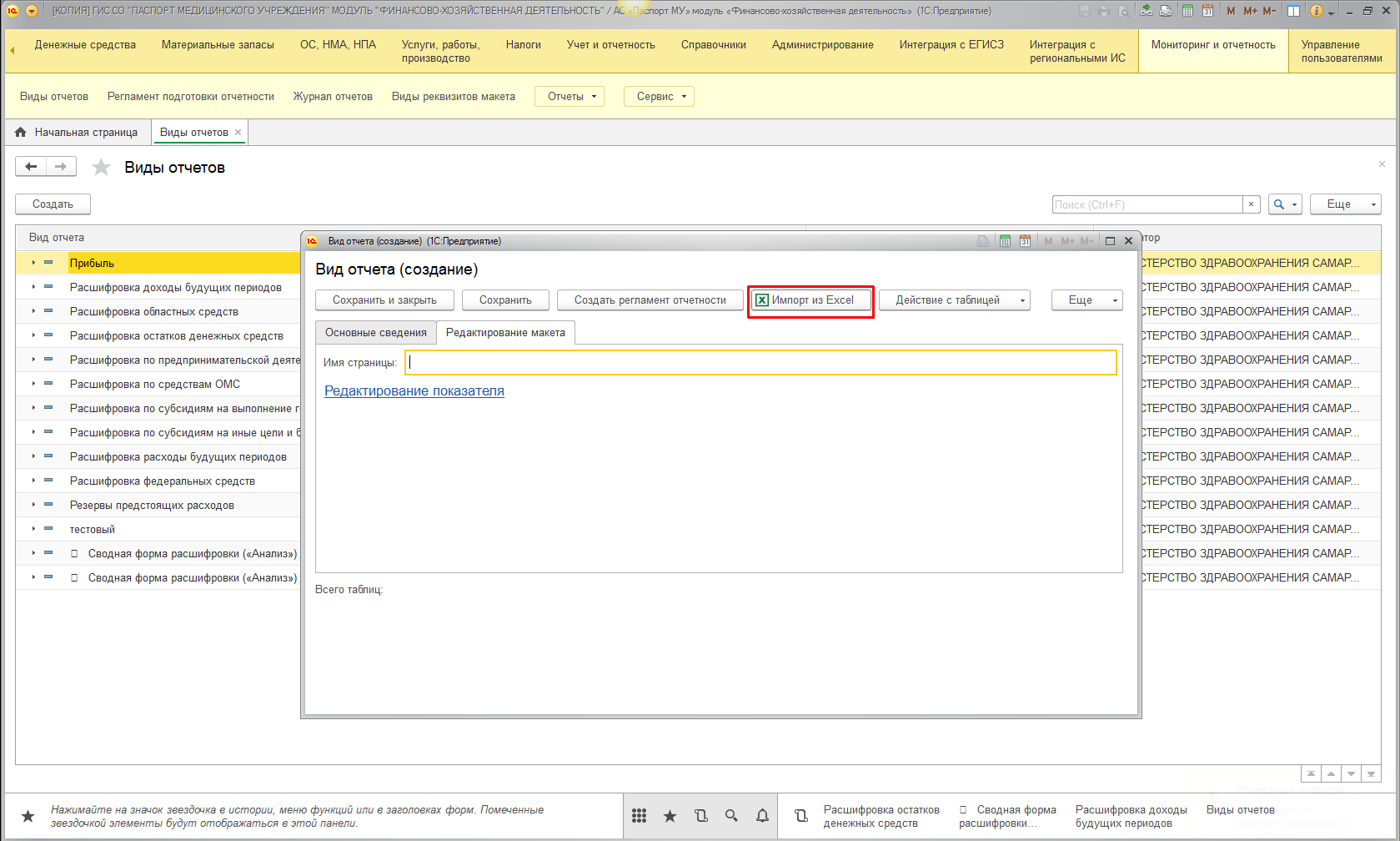Click the Import from Excel button
Image resolution: width=1400 pixels, height=841 pixels.
[x=811, y=300]
